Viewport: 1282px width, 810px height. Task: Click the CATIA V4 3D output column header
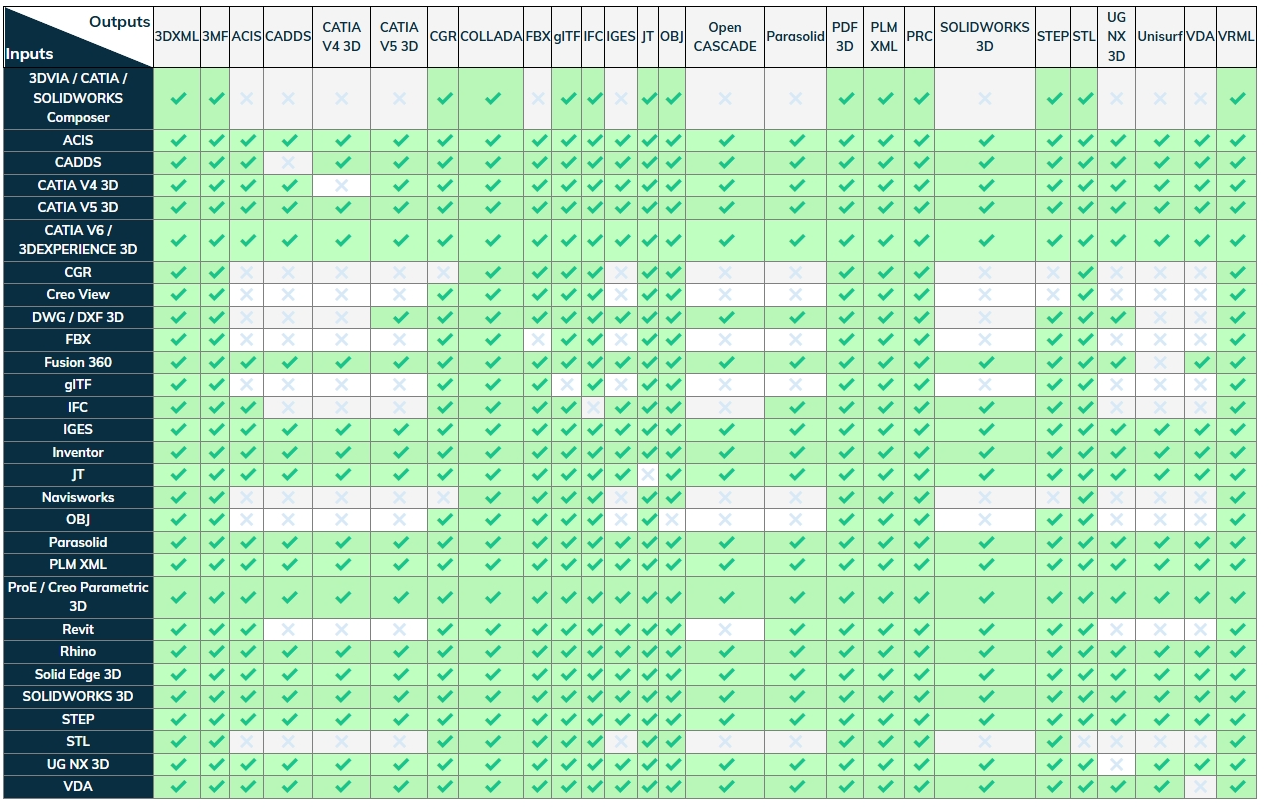coord(342,36)
